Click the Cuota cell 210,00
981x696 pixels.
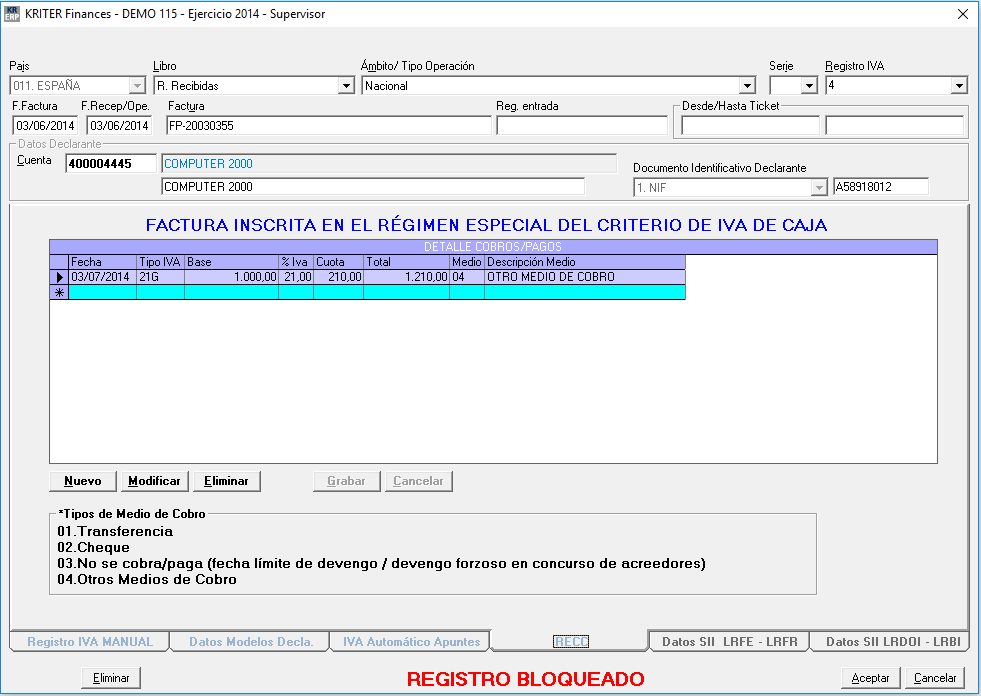click(x=338, y=277)
